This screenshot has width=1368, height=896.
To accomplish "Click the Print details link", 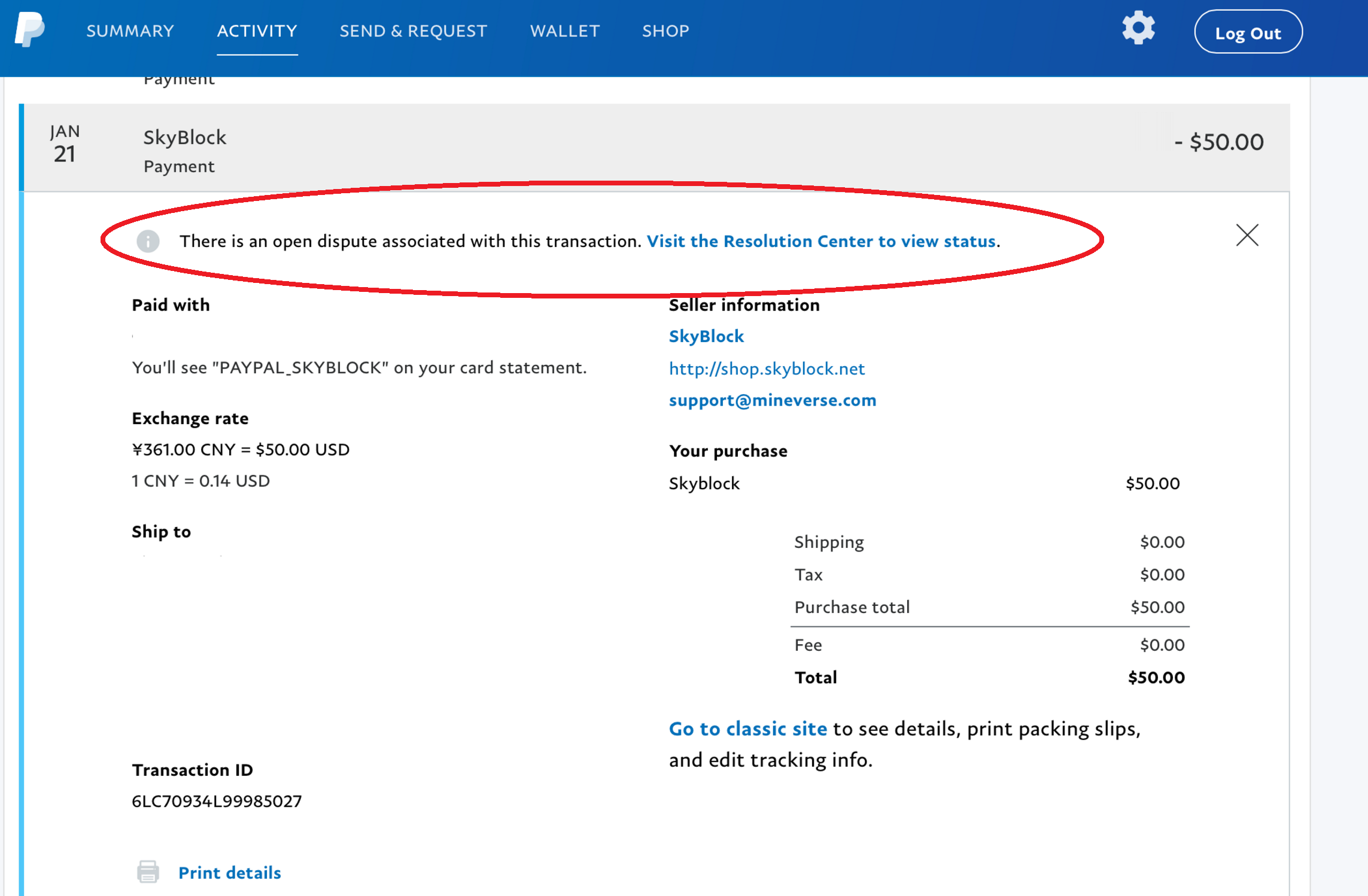I will tap(230, 873).
